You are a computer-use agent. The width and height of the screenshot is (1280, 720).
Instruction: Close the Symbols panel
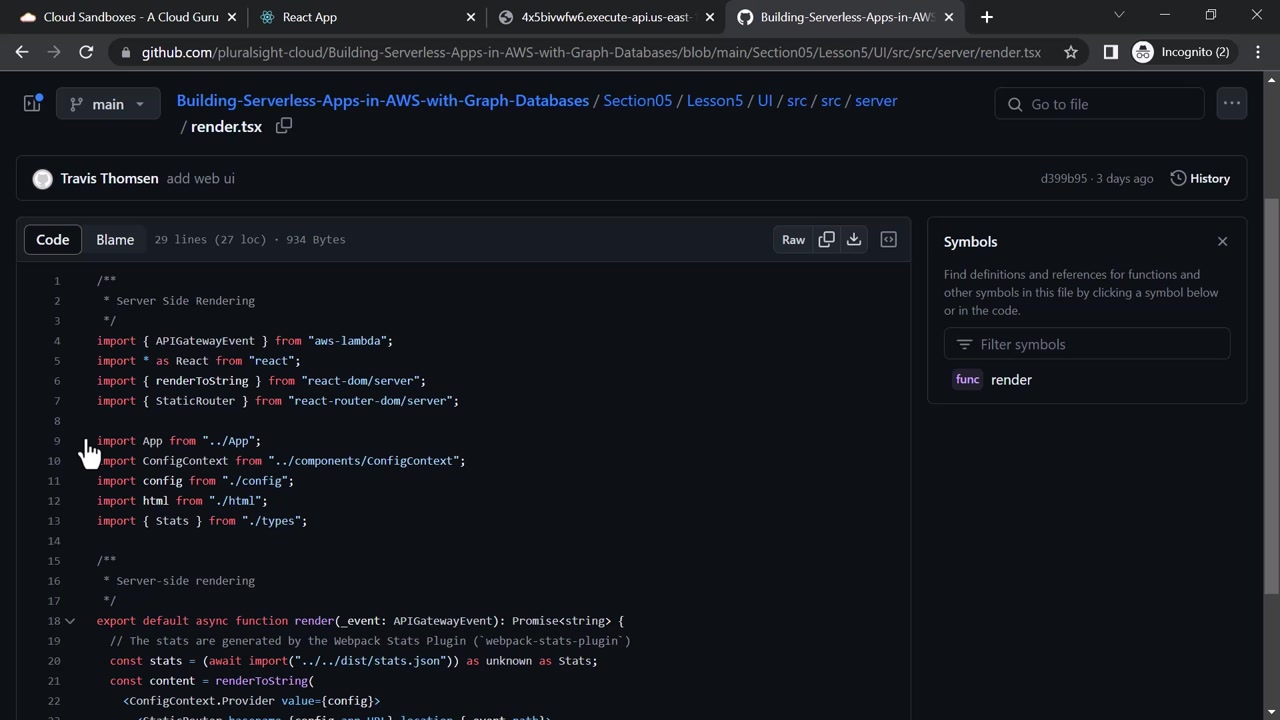click(x=1222, y=241)
